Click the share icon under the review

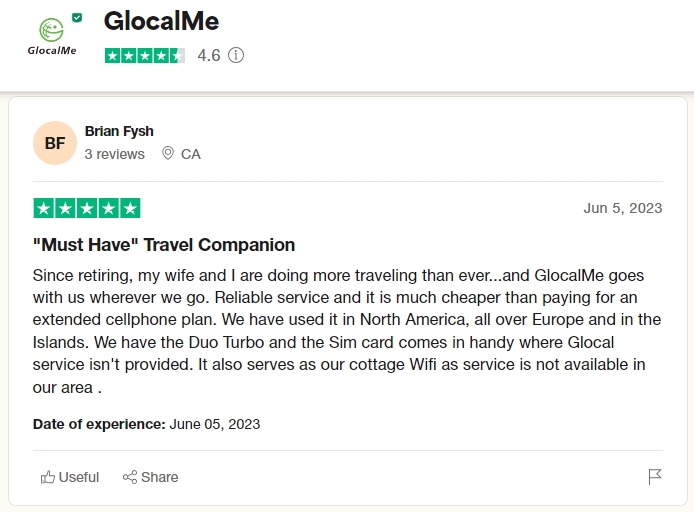click(x=130, y=477)
